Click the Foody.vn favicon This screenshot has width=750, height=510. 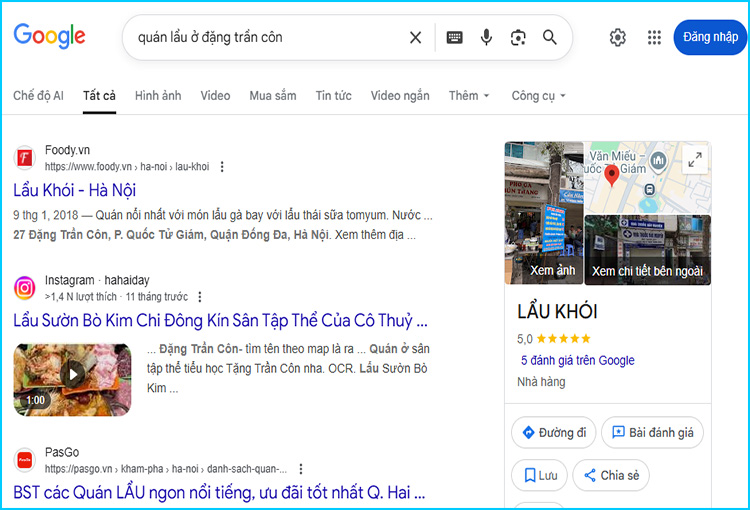pyautogui.click(x=24, y=158)
